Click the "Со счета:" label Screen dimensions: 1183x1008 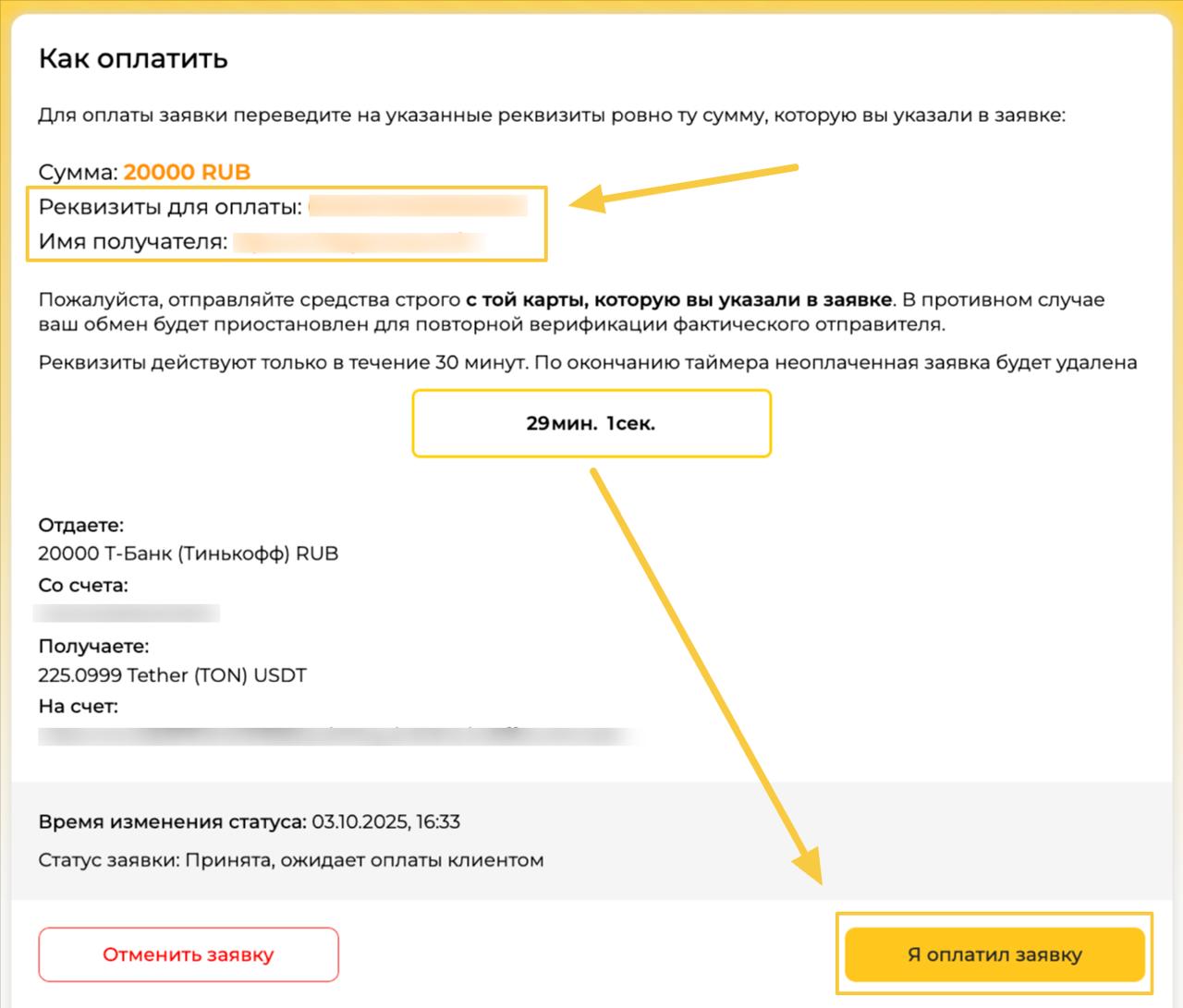(83, 585)
